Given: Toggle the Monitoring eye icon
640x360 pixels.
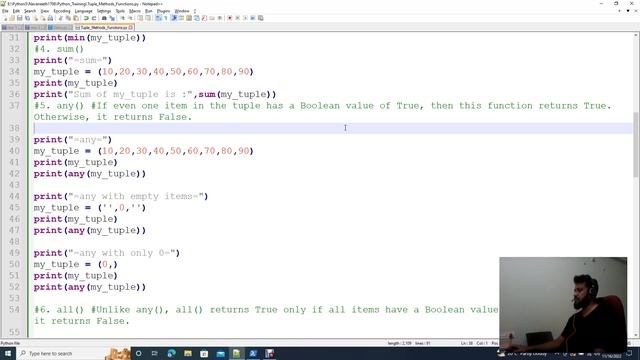Looking at the screenshot, I should (220, 18).
